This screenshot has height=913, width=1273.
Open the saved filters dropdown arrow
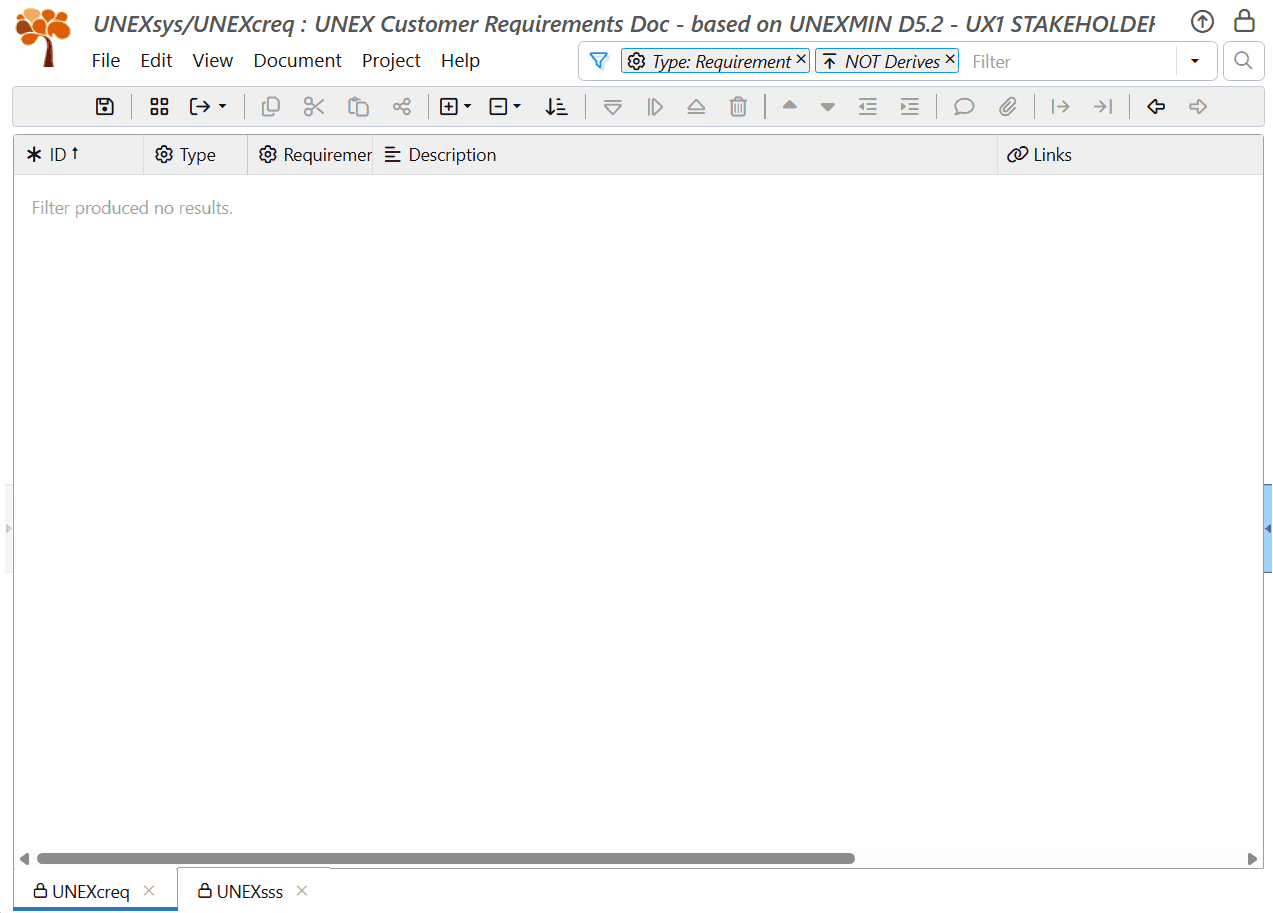1196,61
